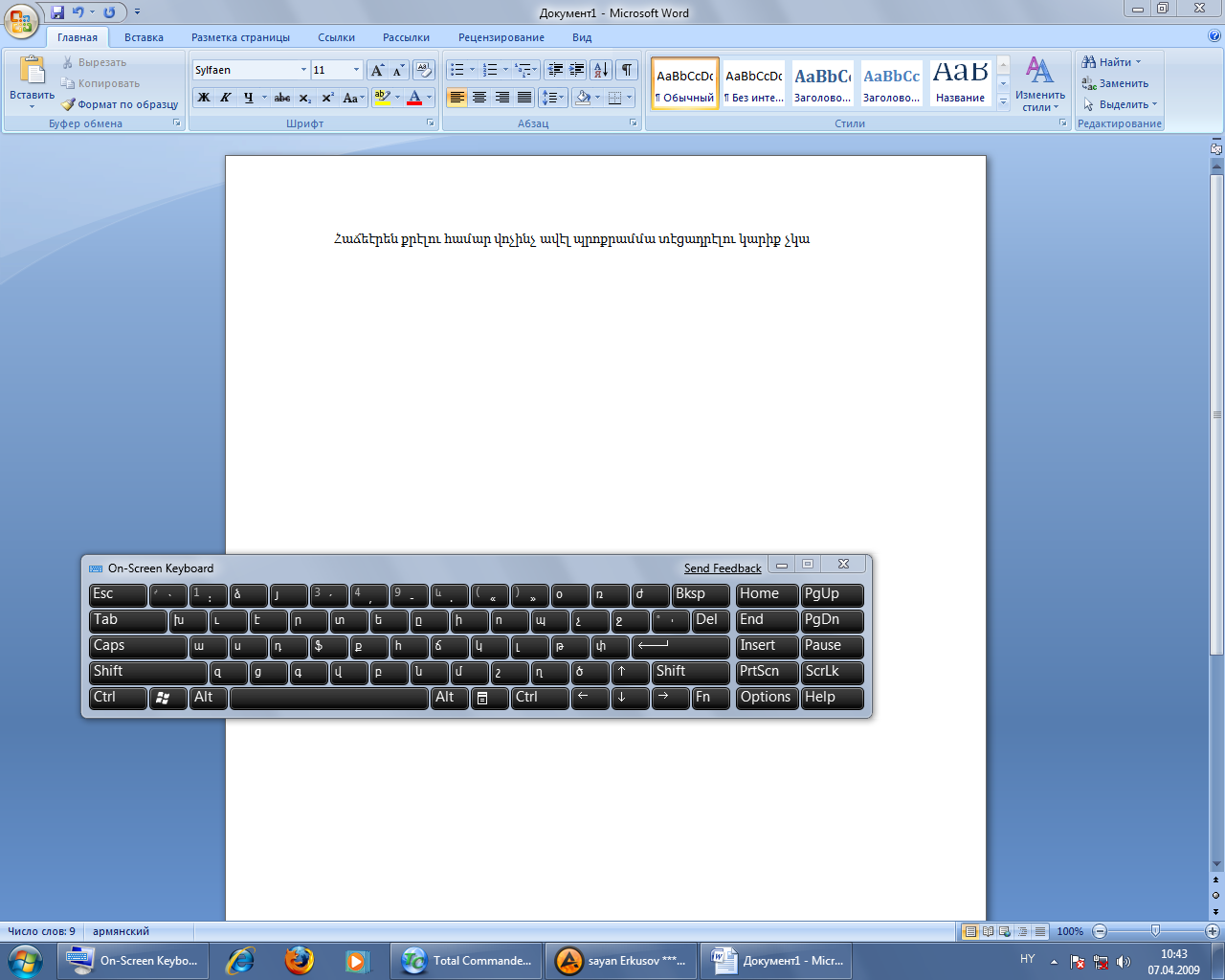Viewport: 1225px width, 980px height.
Task: Click the Clear Formatting icon
Action: tap(424, 70)
